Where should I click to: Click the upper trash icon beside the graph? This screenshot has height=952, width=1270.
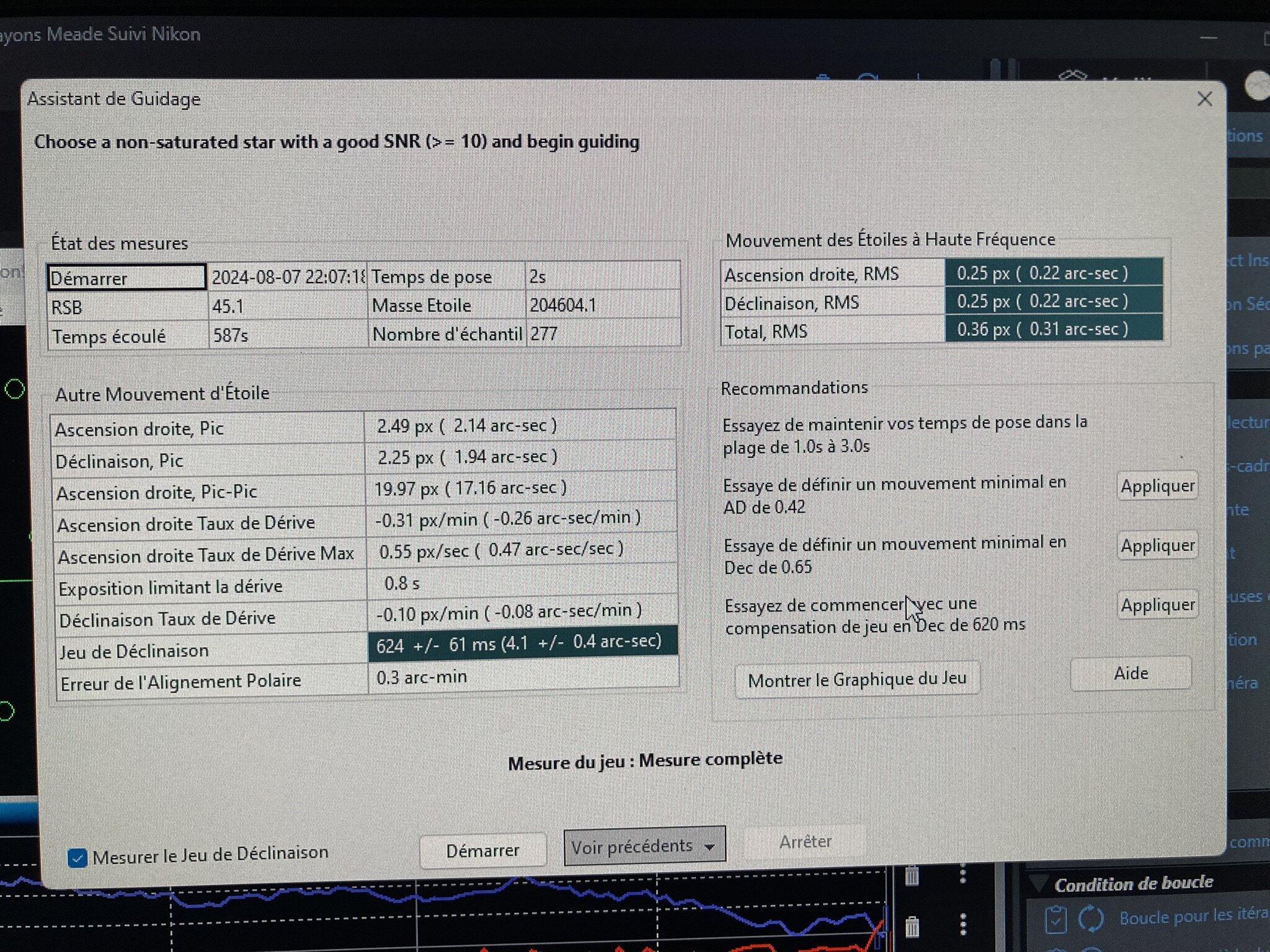(x=912, y=875)
